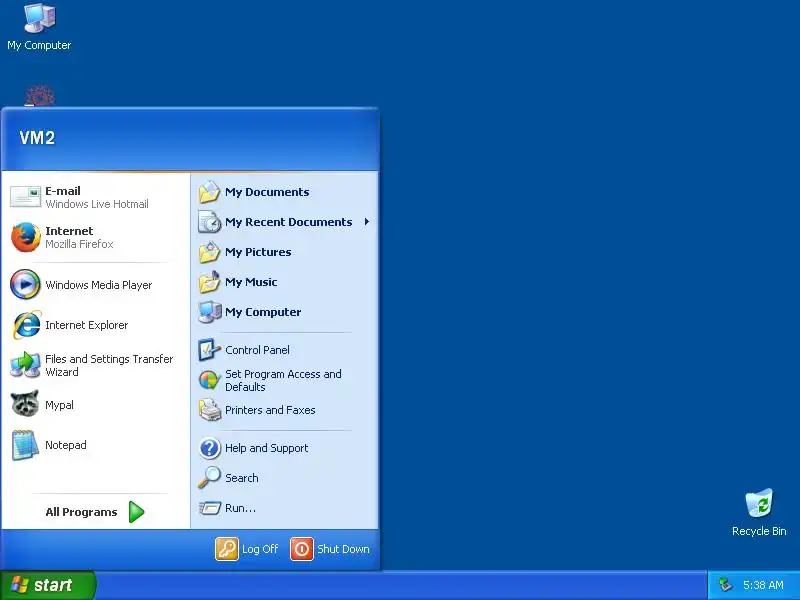Select the My Computer desktop icon

click(x=39, y=18)
